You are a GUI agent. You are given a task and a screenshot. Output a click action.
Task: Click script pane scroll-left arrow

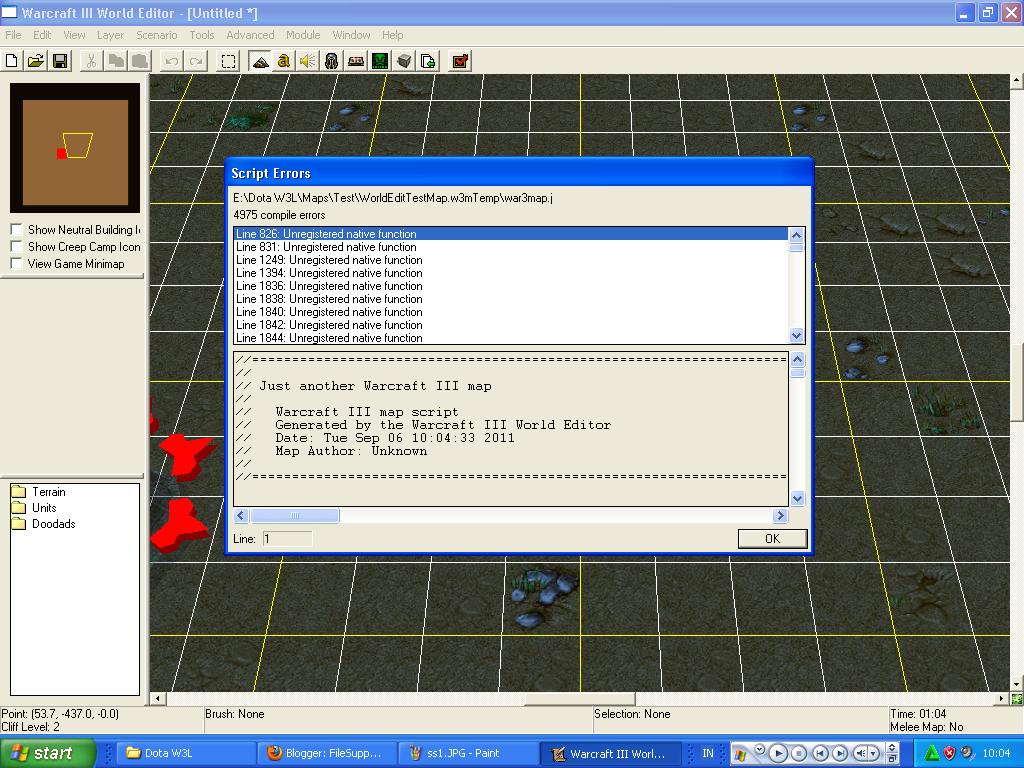241,515
